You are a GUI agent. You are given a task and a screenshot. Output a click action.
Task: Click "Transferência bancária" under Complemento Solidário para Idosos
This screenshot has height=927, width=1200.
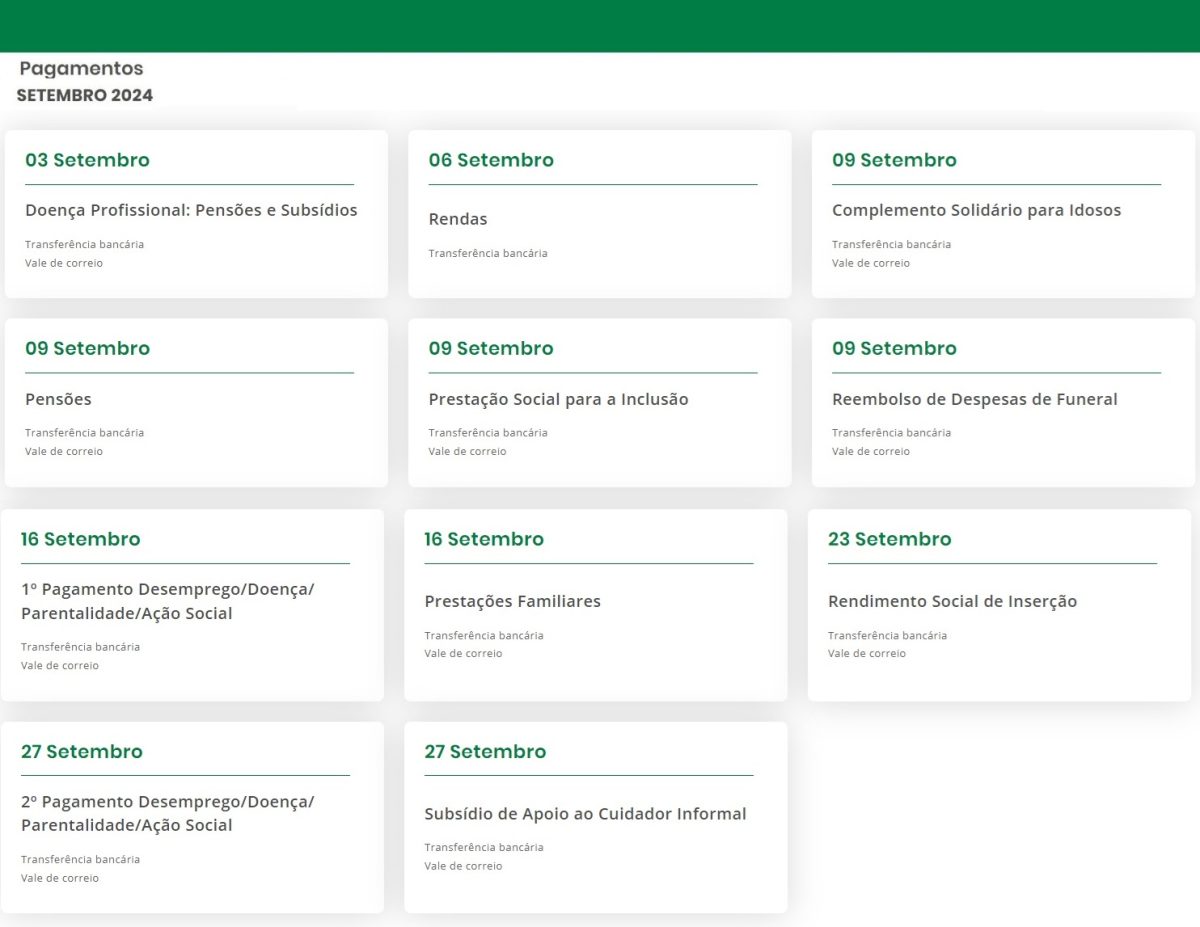click(x=891, y=244)
